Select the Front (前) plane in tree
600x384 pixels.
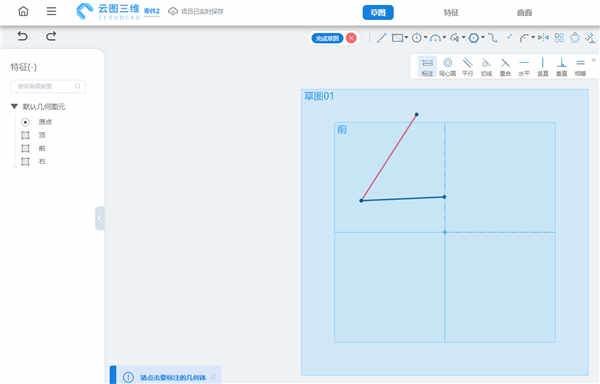pos(33,148)
